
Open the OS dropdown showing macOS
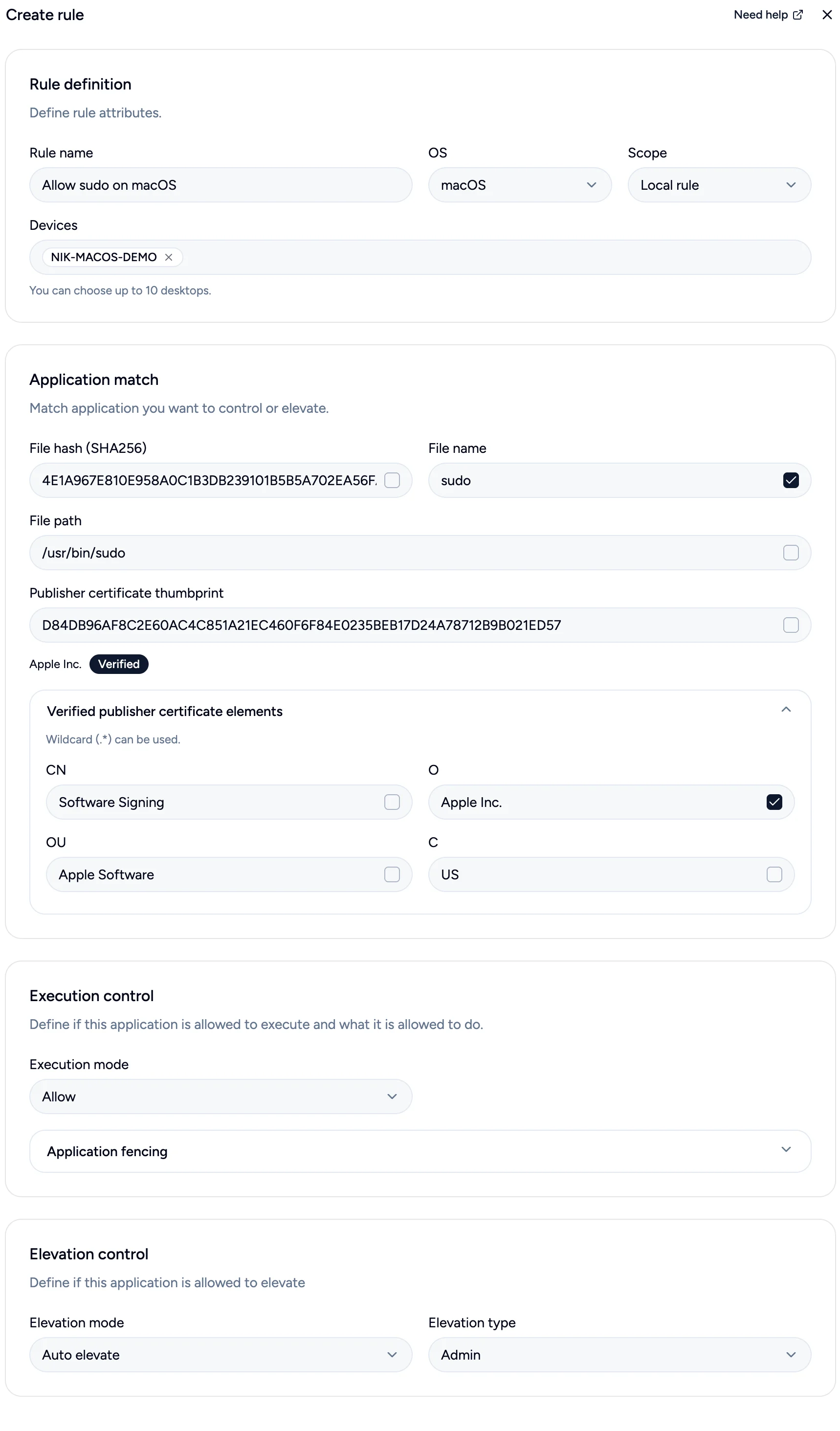tap(519, 185)
